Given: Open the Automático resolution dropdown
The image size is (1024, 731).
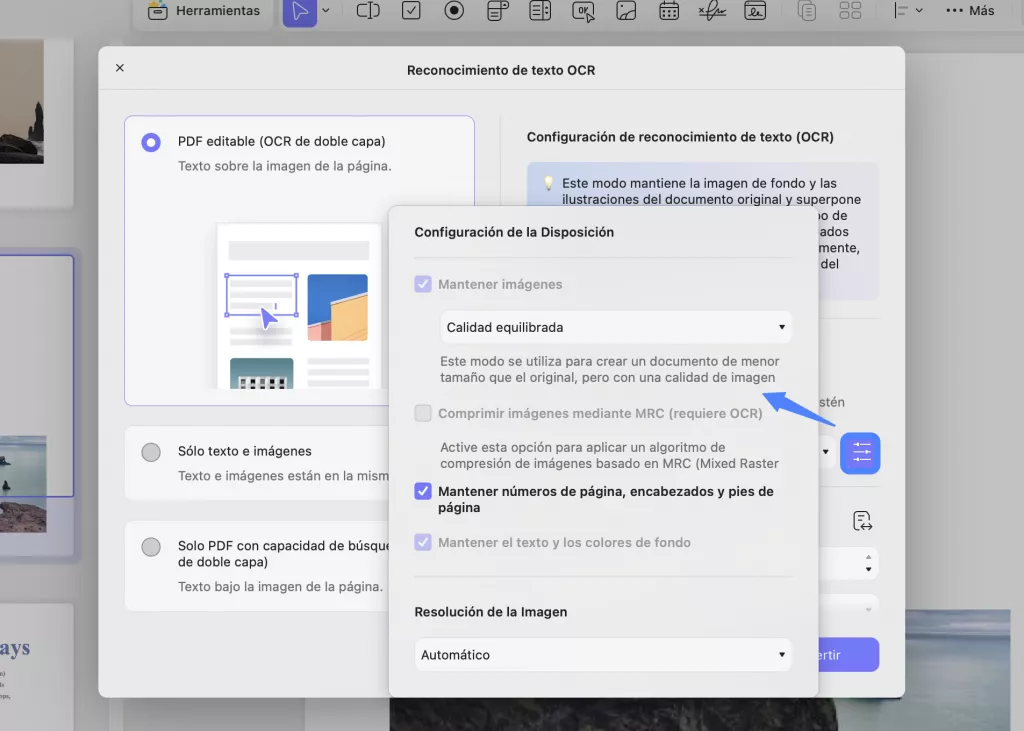Looking at the screenshot, I should (603, 655).
